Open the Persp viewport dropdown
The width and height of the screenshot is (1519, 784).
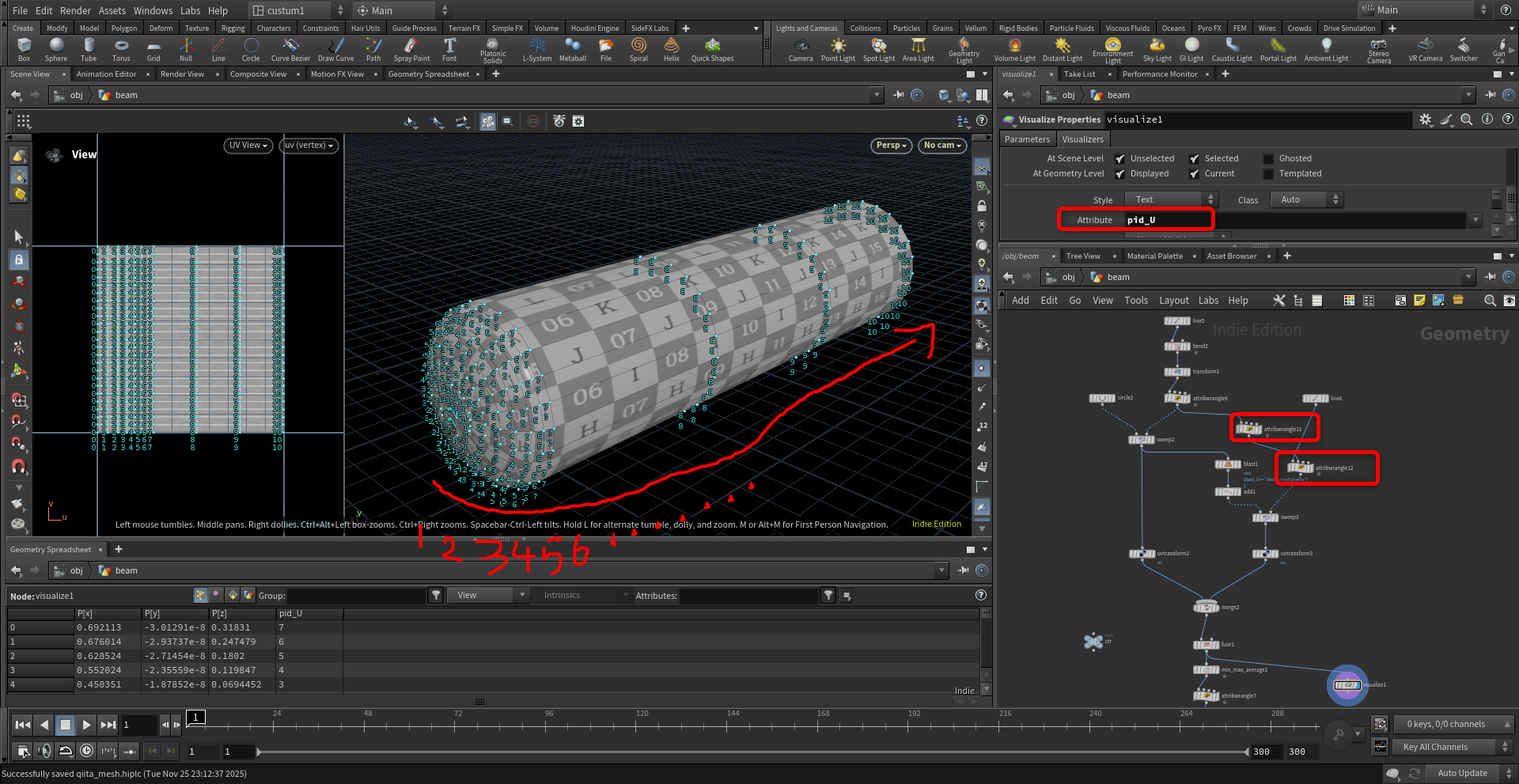pyautogui.click(x=892, y=146)
